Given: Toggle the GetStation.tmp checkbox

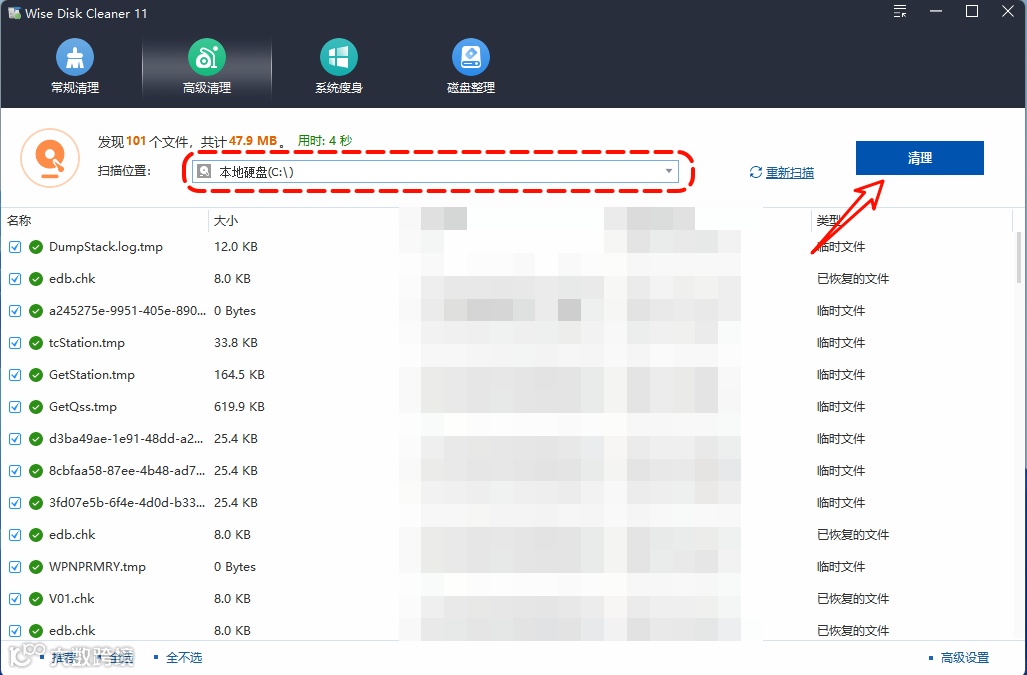Looking at the screenshot, I should [15, 375].
